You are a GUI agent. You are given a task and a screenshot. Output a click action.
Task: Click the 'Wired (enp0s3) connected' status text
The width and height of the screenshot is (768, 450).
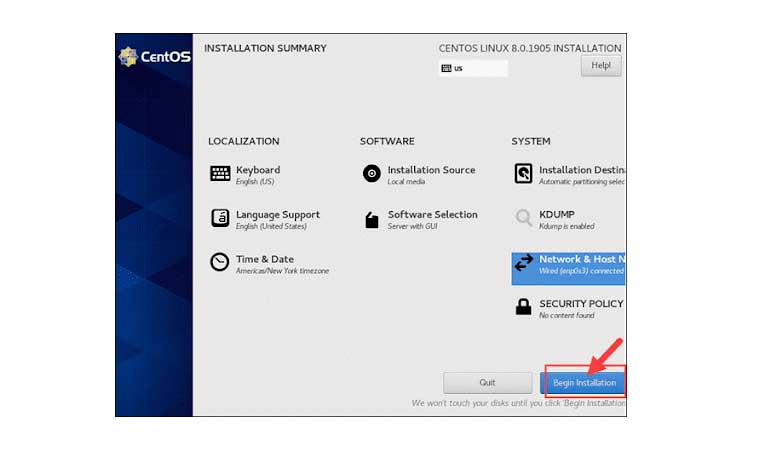582,271
